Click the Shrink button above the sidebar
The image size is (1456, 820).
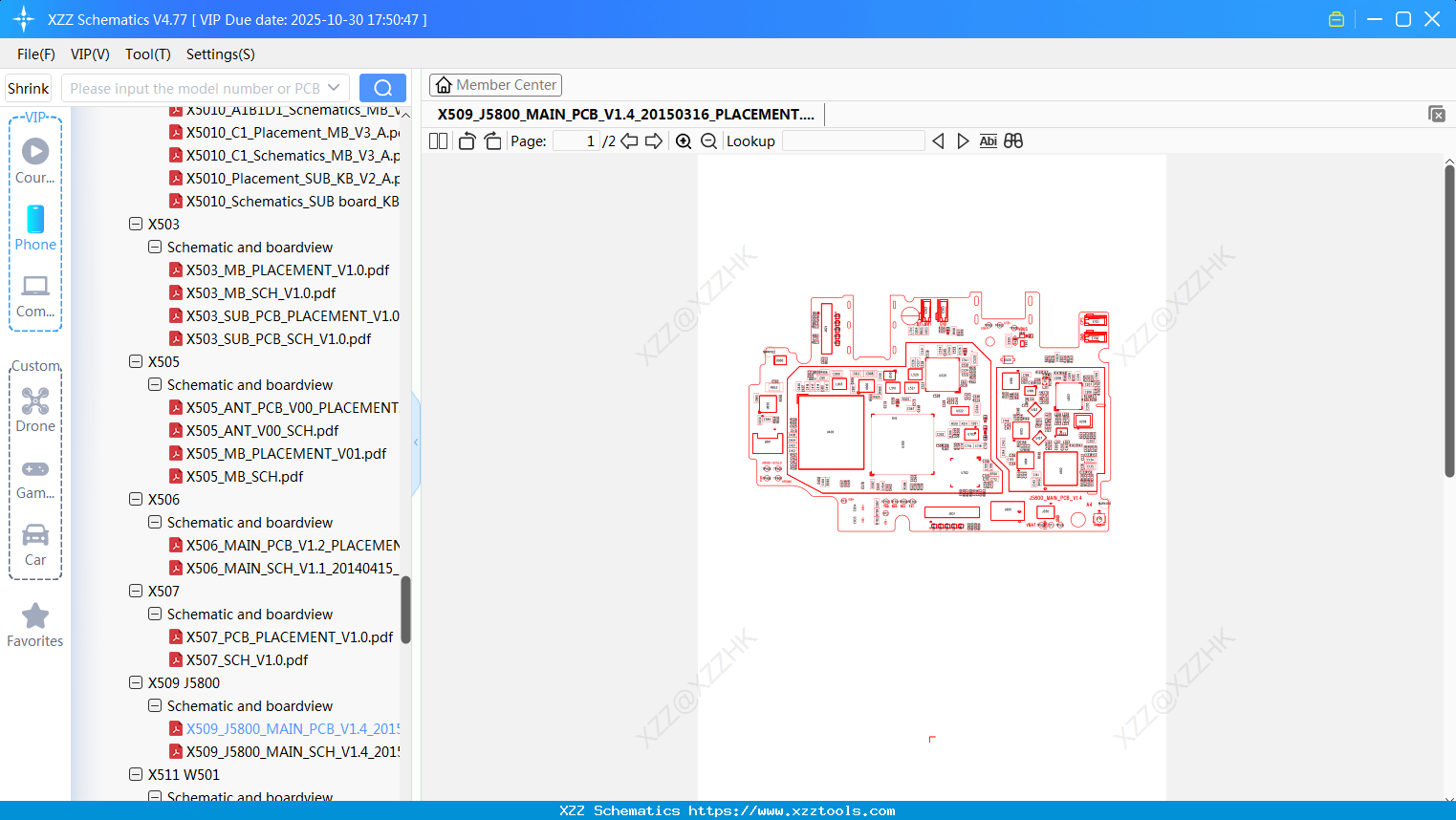28,87
